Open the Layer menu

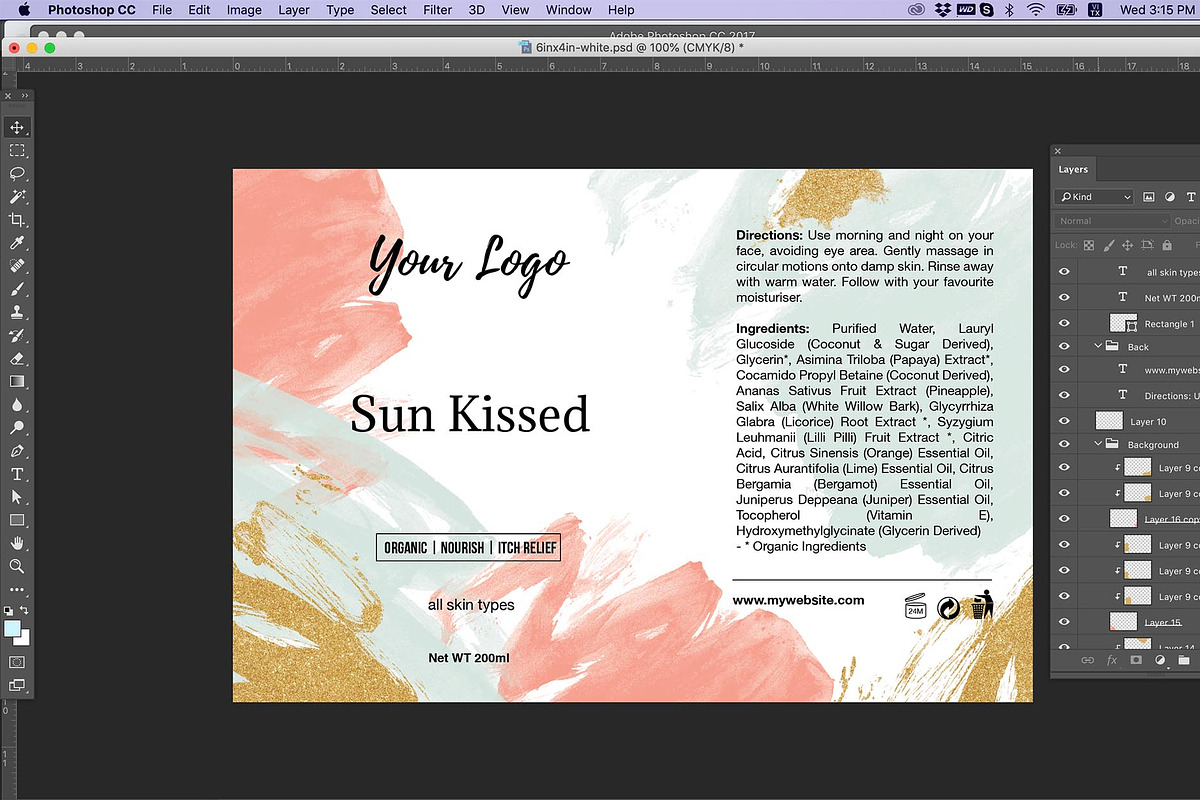[294, 10]
